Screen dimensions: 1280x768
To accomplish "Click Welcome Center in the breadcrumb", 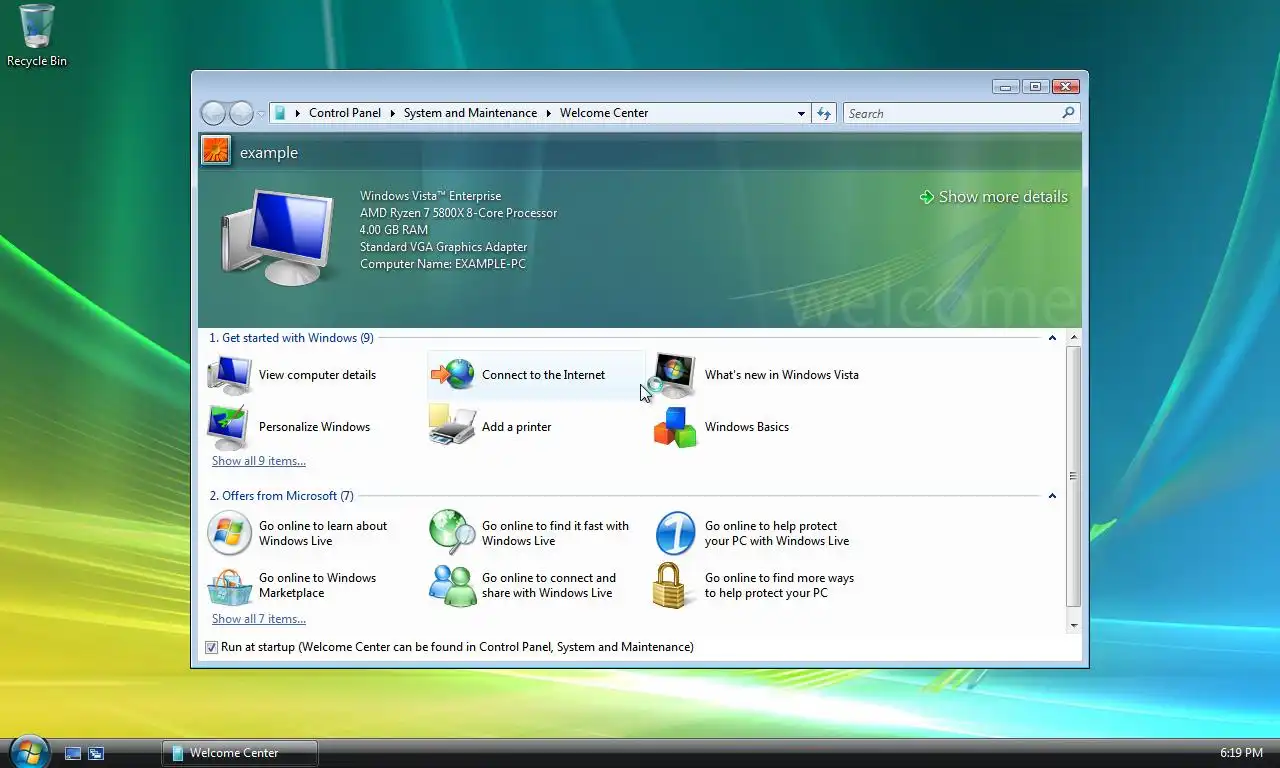I will 604,113.
